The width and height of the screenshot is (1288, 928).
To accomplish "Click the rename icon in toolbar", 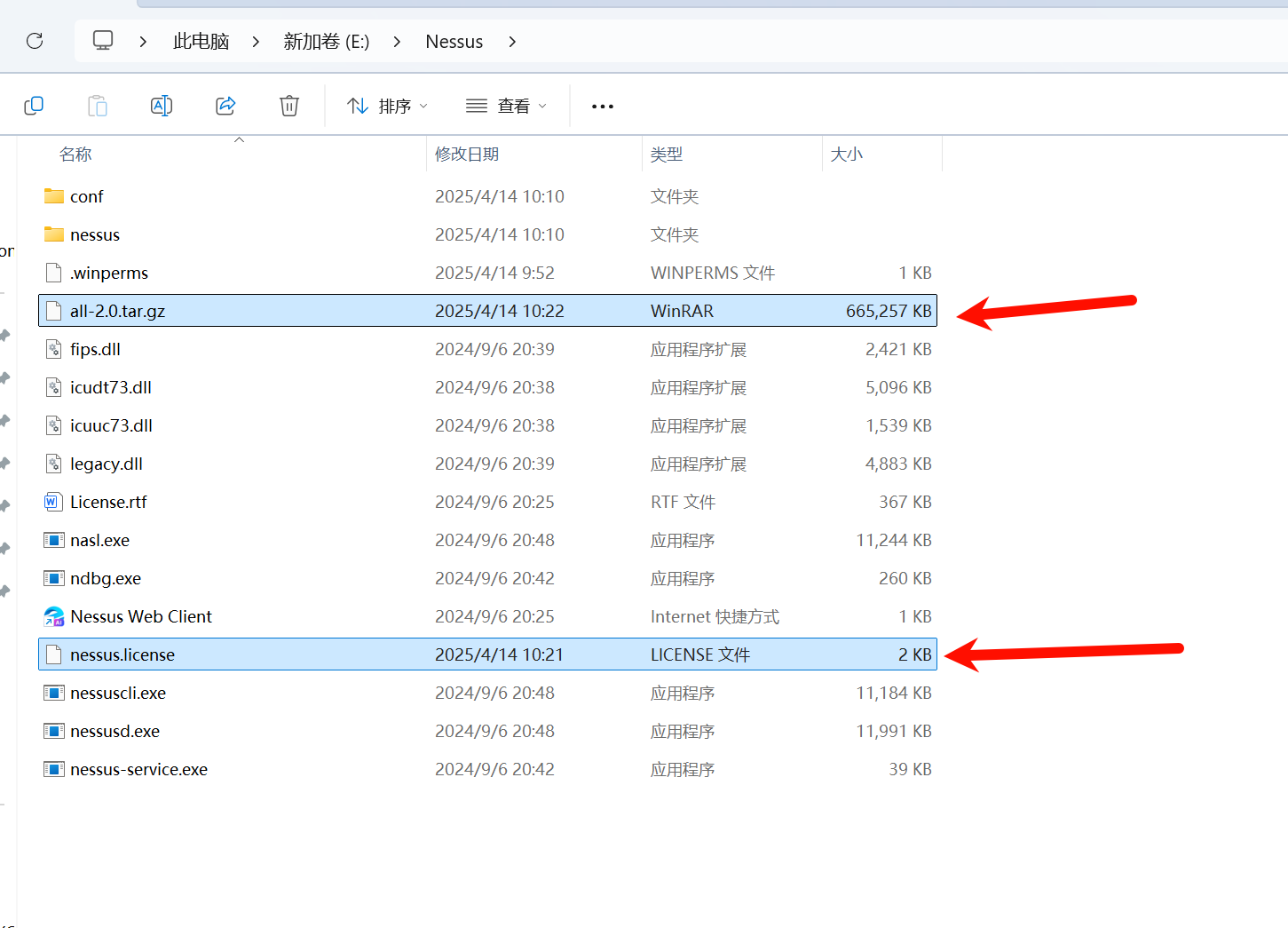I will pos(162,106).
